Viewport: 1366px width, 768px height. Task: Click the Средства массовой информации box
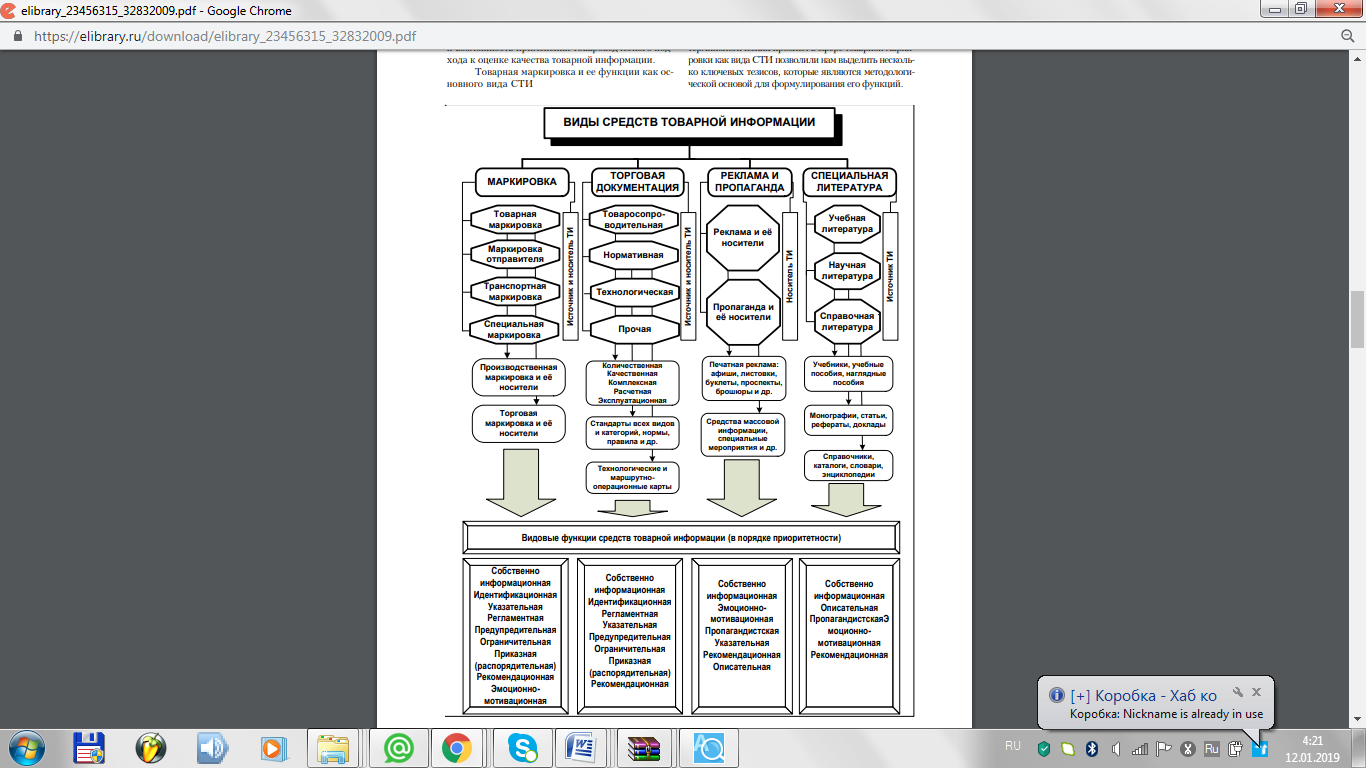point(742,434)
